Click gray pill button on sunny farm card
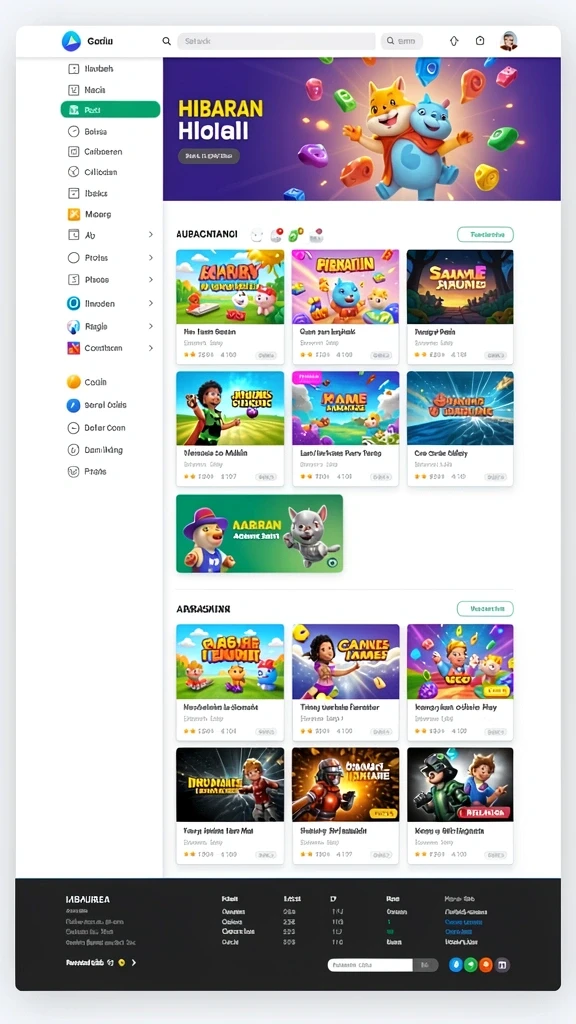 (x=265, y=356)
